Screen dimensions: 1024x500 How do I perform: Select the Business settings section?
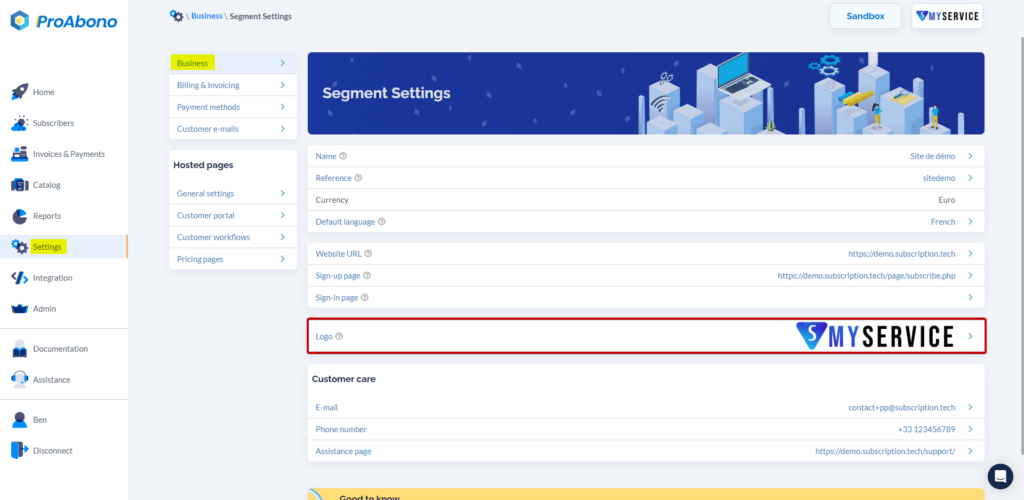coord(232,63)
